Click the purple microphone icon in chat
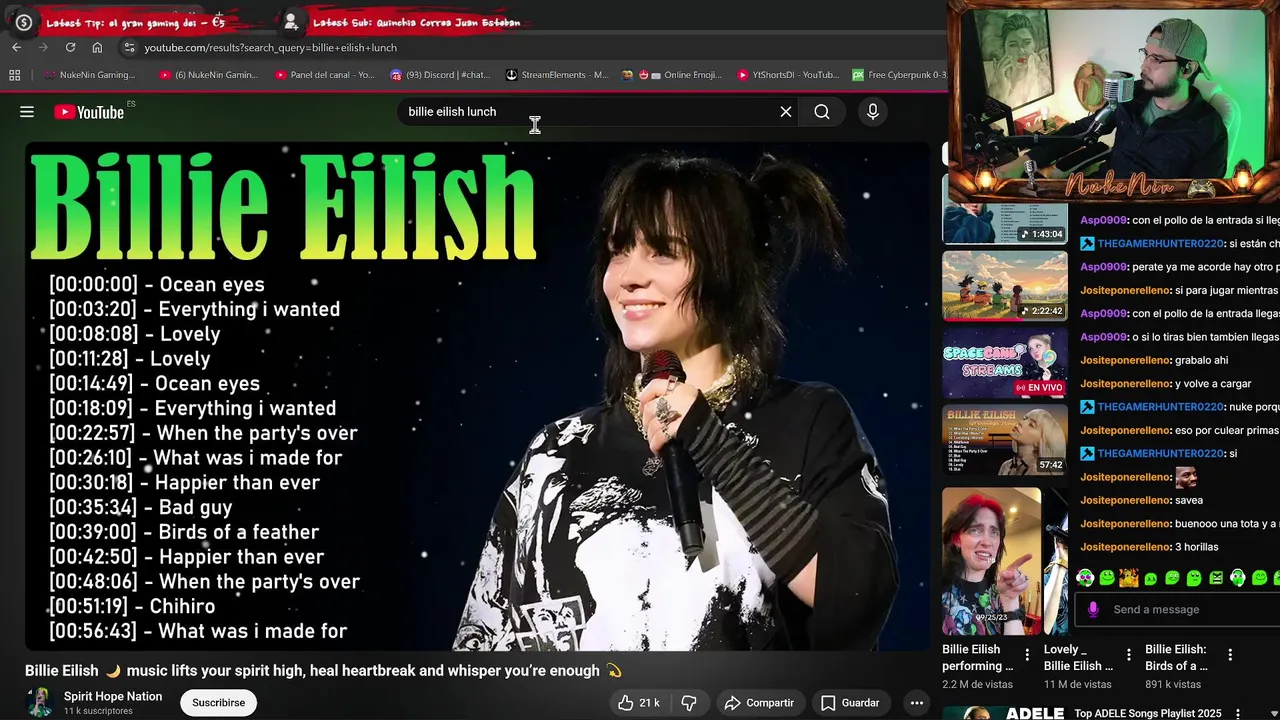1280x720 pixels. [1093, 609]
